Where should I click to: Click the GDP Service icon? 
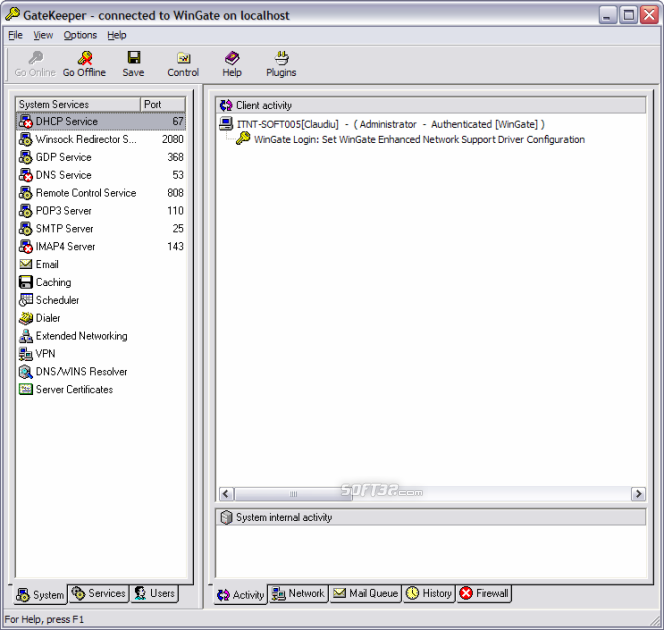click(x=26, y=157)
